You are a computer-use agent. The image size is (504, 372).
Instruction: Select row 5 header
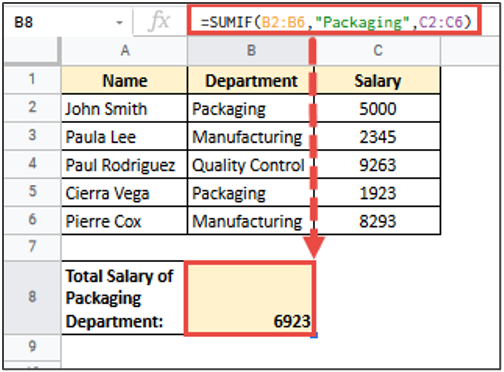point(33,192)
